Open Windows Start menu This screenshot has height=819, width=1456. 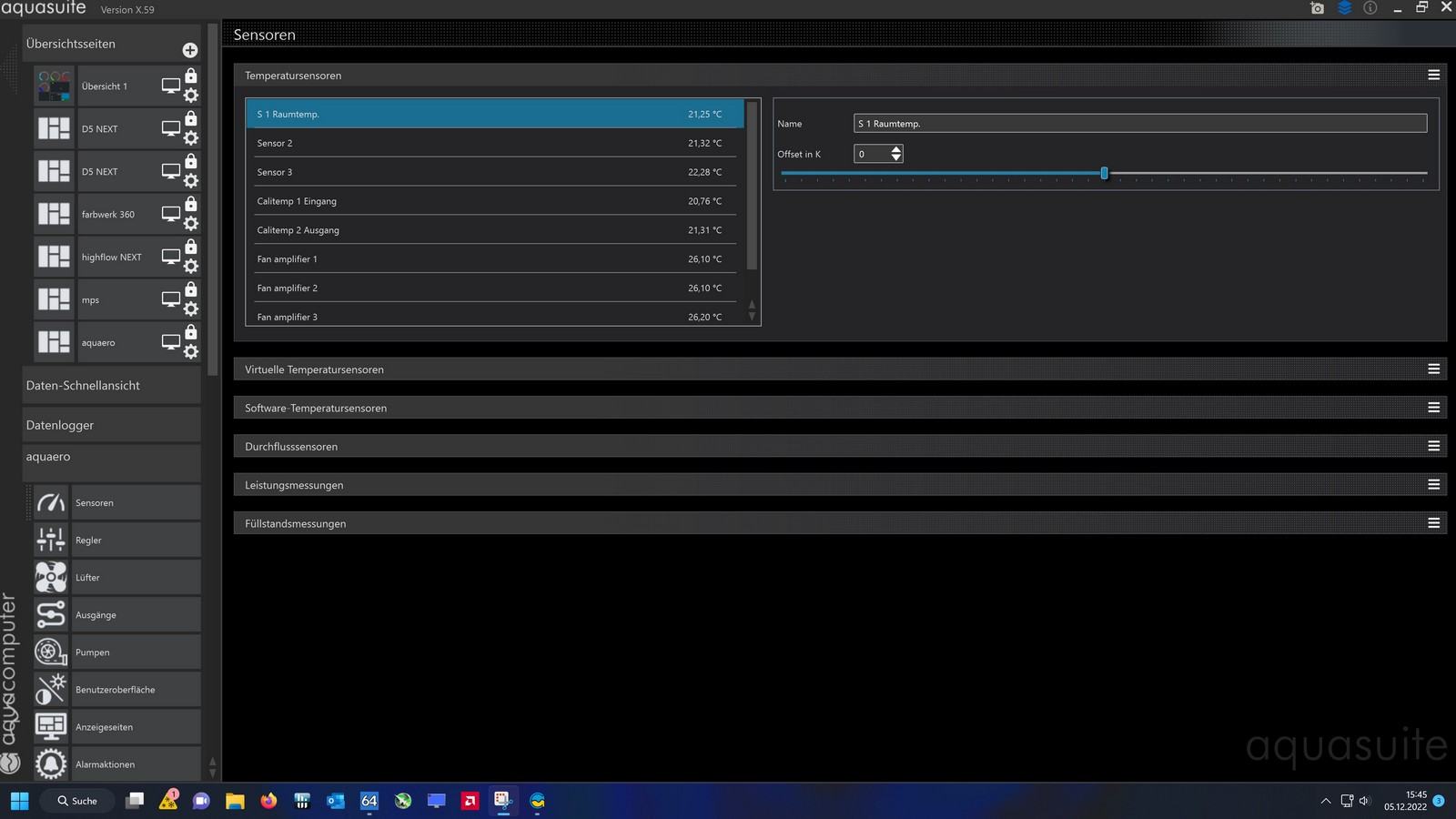19,801
